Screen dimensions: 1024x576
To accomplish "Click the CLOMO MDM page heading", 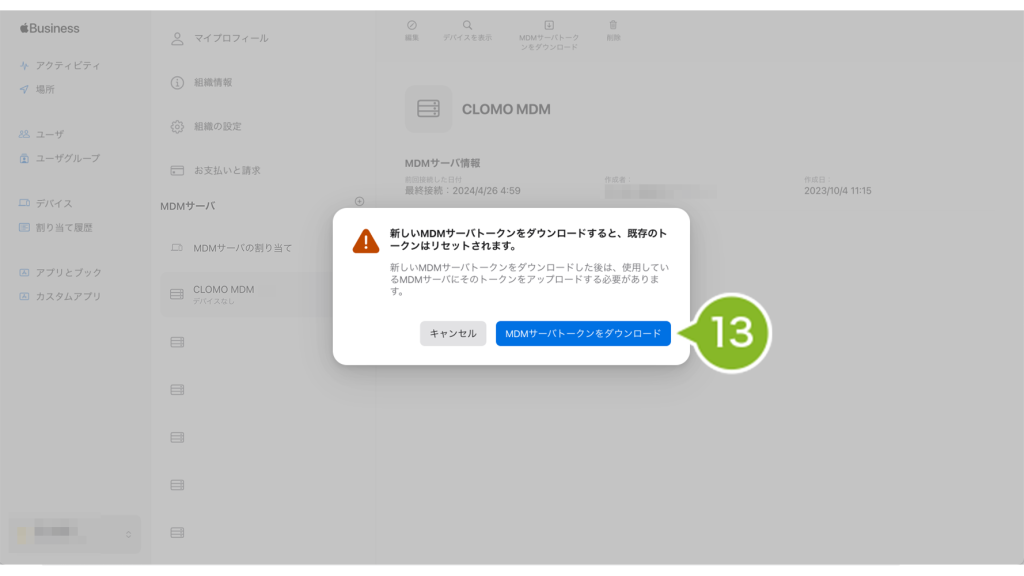I will (506, 109).
